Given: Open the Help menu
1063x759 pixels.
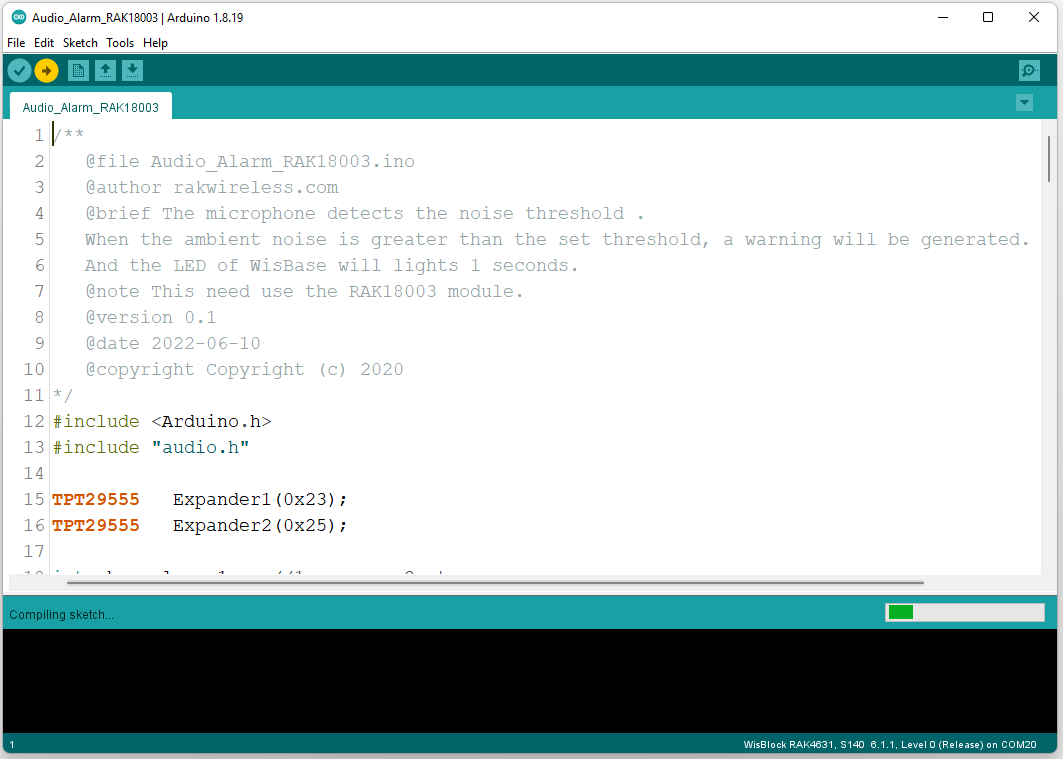Looking at the screenshot, I should 155,43.
